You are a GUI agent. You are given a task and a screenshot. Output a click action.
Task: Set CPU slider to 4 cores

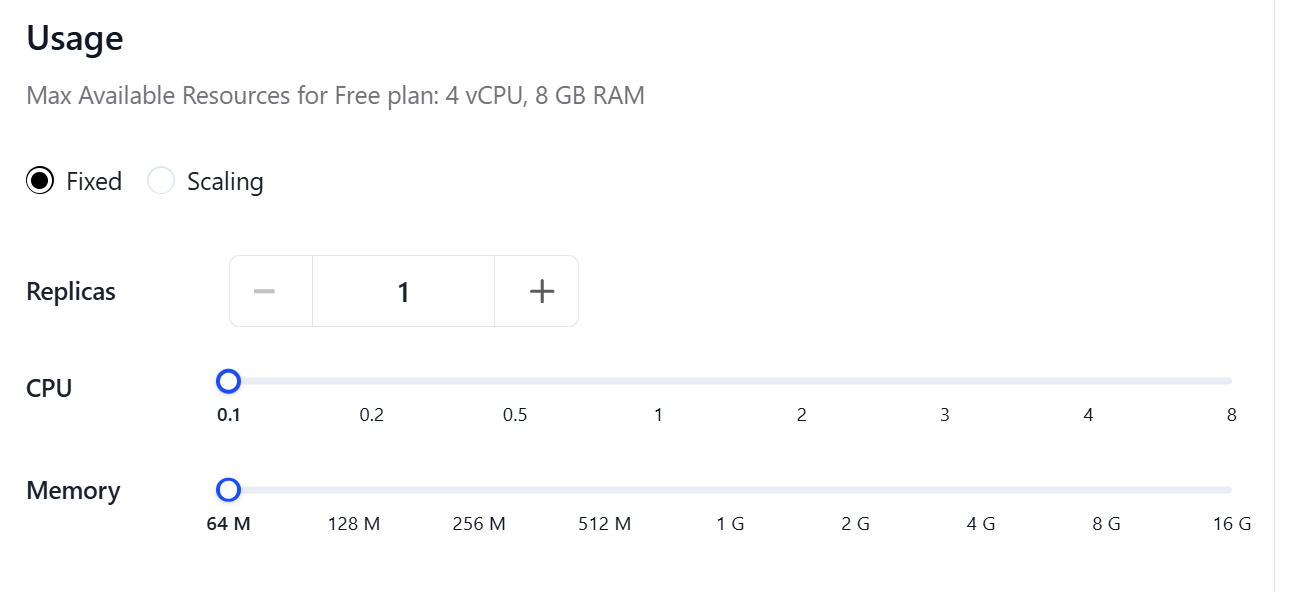pos(1088,381)
